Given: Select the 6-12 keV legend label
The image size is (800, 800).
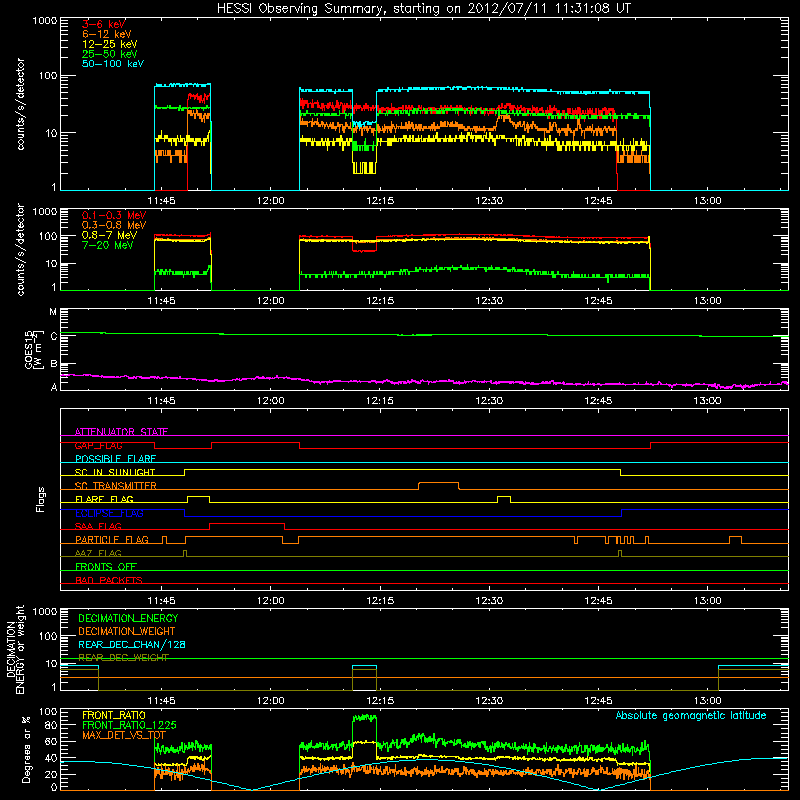Looking at the screenshot, I should point(106,34).
